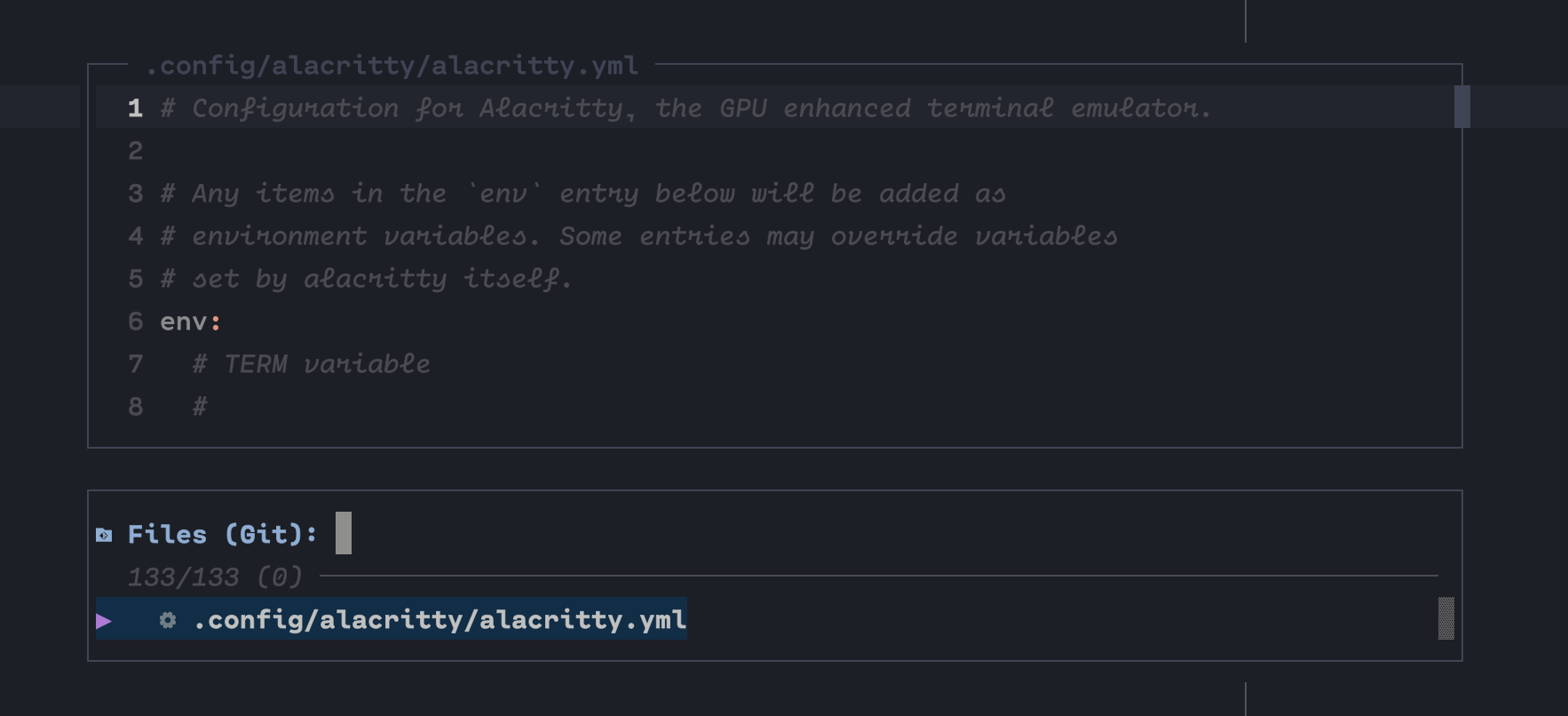
Task: Click line number 6 beside env entry
Action: (134, 321)
